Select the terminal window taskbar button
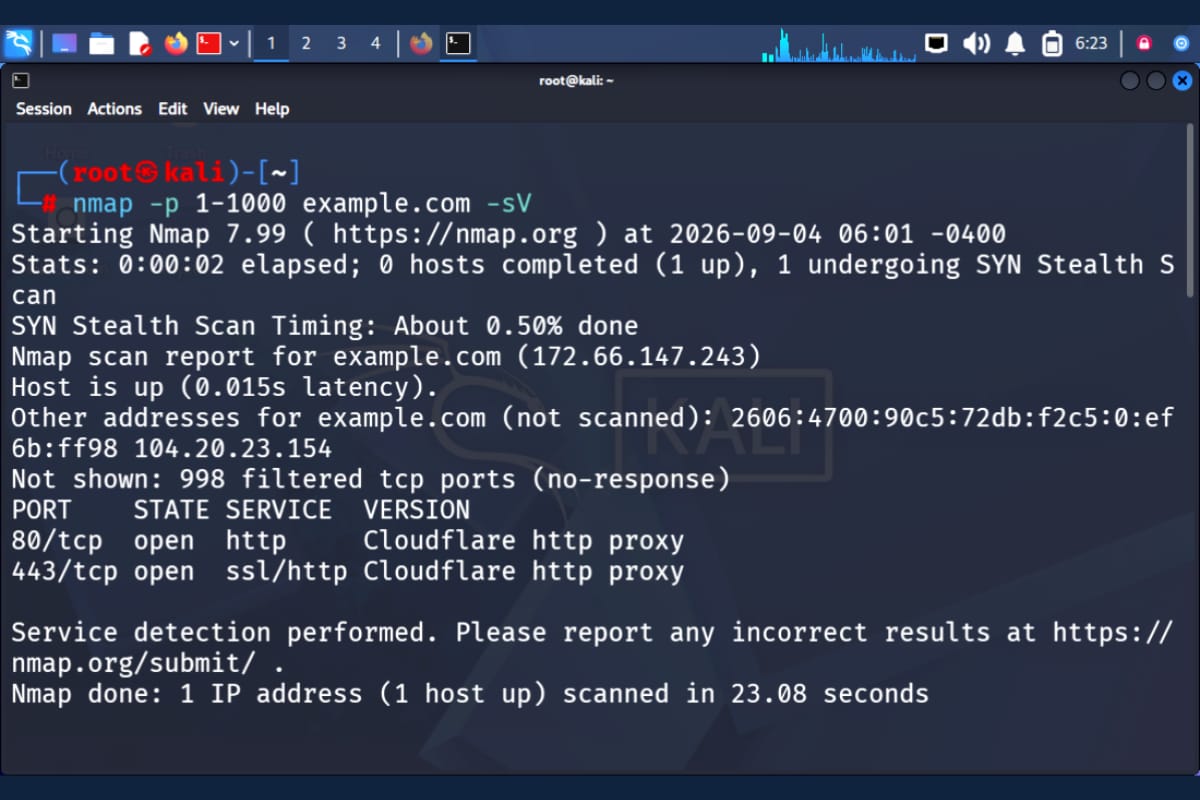 (x=458, y=43)
